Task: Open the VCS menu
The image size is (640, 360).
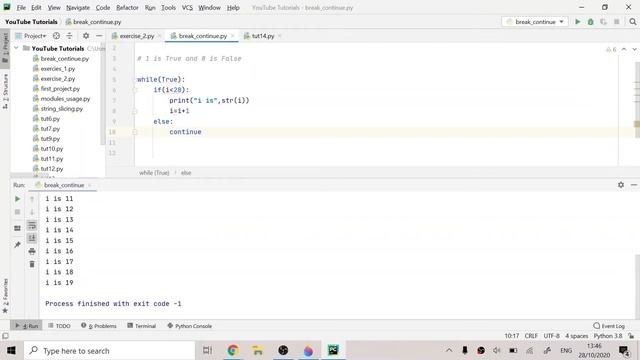Action: tap(187, 7)
